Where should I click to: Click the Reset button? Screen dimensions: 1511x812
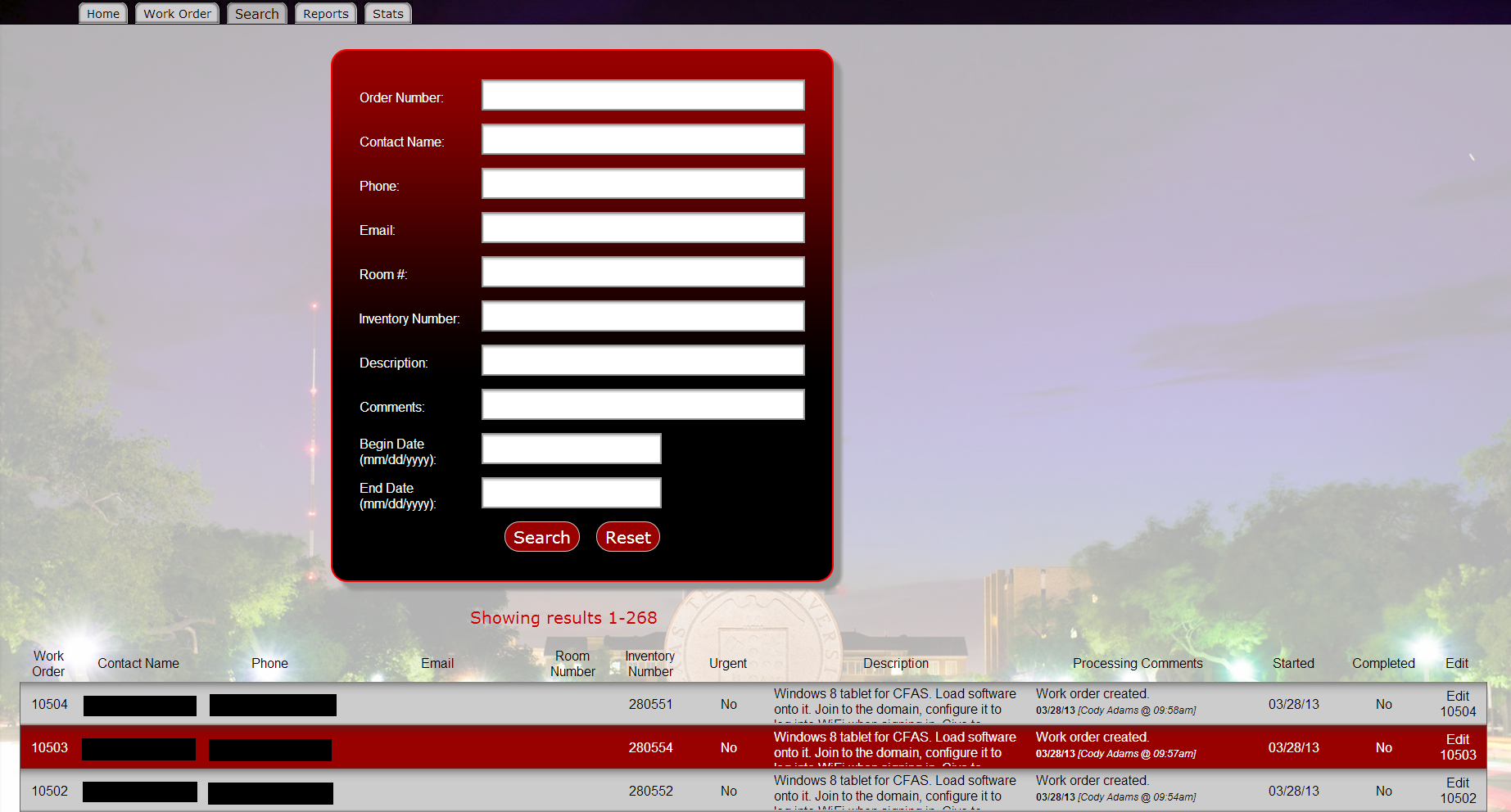click(627, 537)
